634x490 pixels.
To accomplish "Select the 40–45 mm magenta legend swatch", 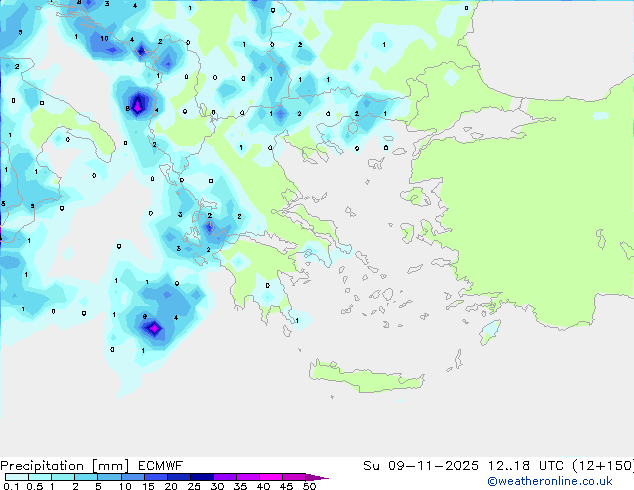I will tap(271, 477).
